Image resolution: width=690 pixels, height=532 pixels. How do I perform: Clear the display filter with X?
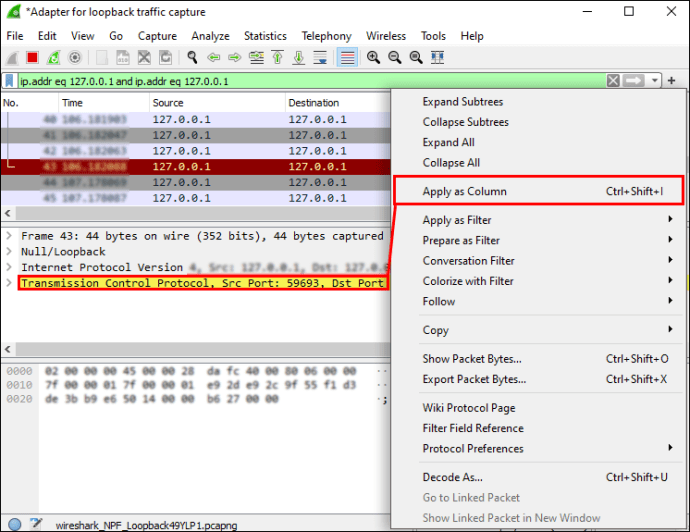point(613,81)
